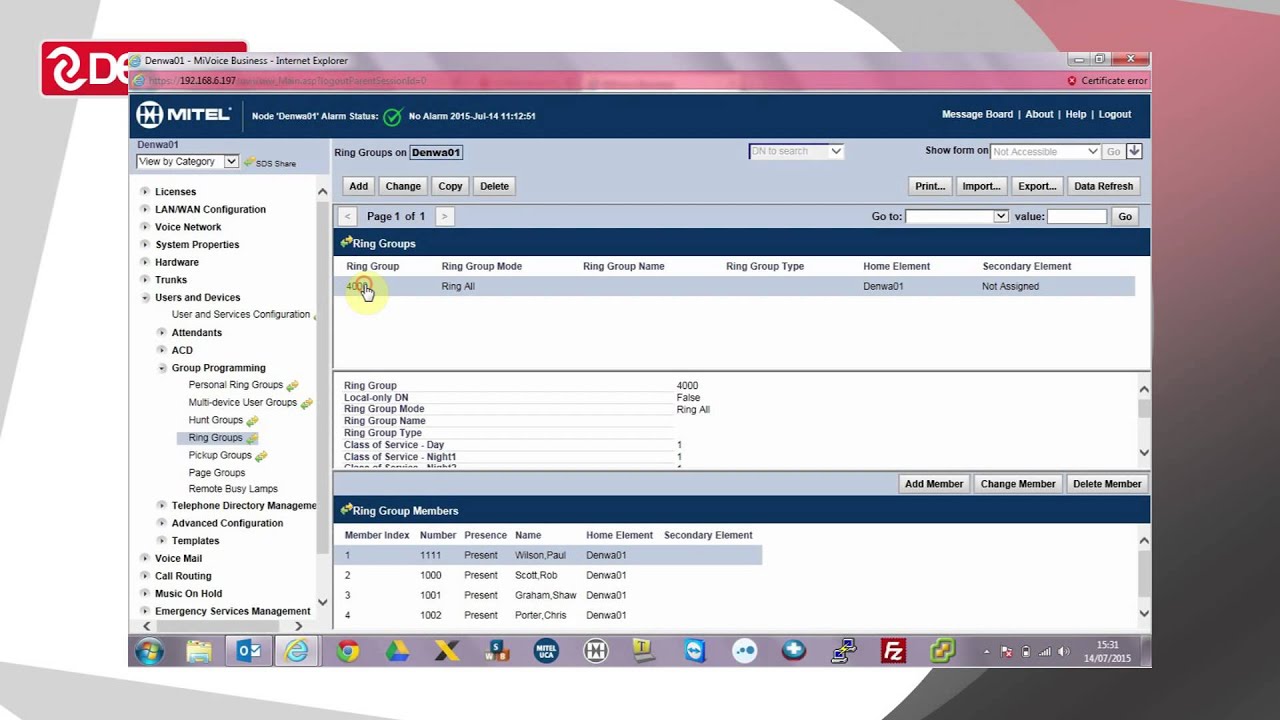Show hidden system tray icons

point(987,652)
